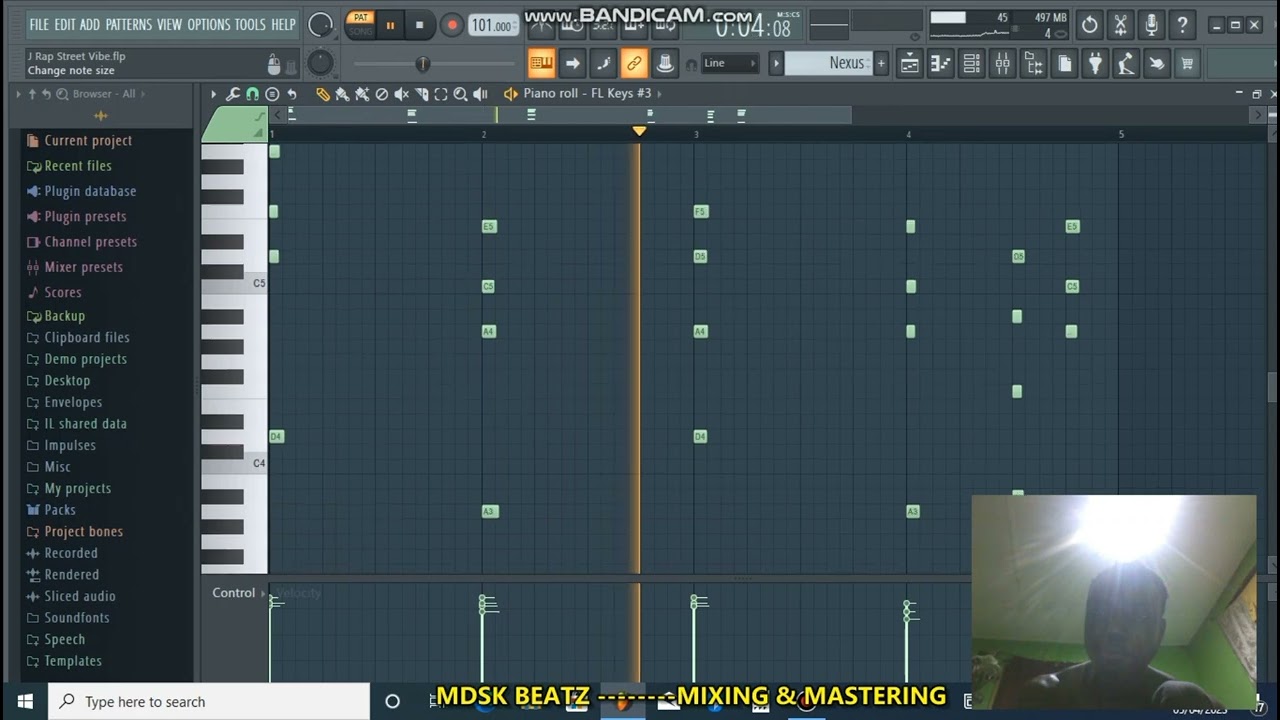Toggle the multilink to controllers button
The height and width of the screenshot is (720, 1280).
(665, 63)
